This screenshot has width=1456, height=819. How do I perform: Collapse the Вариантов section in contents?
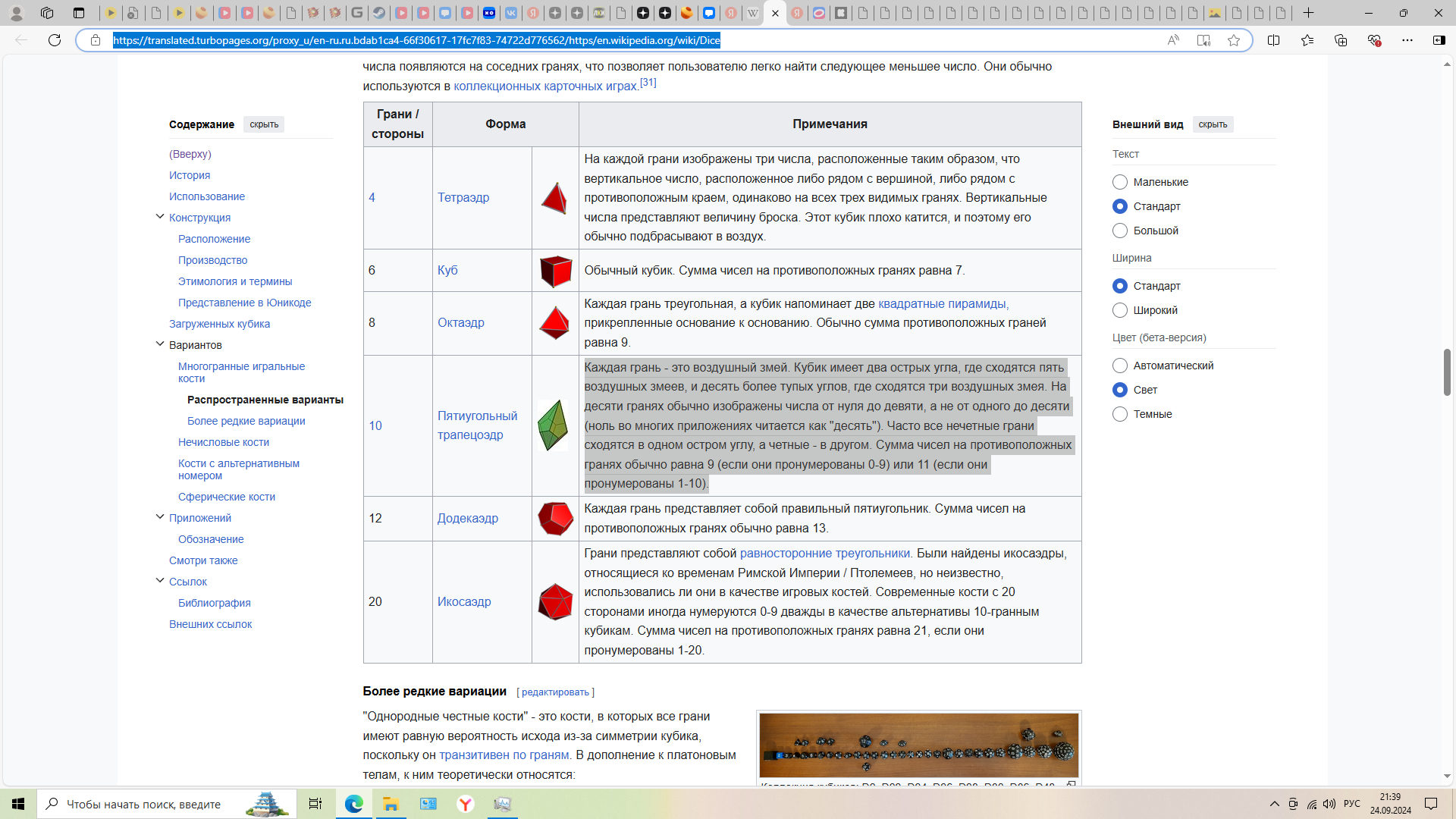160,344
